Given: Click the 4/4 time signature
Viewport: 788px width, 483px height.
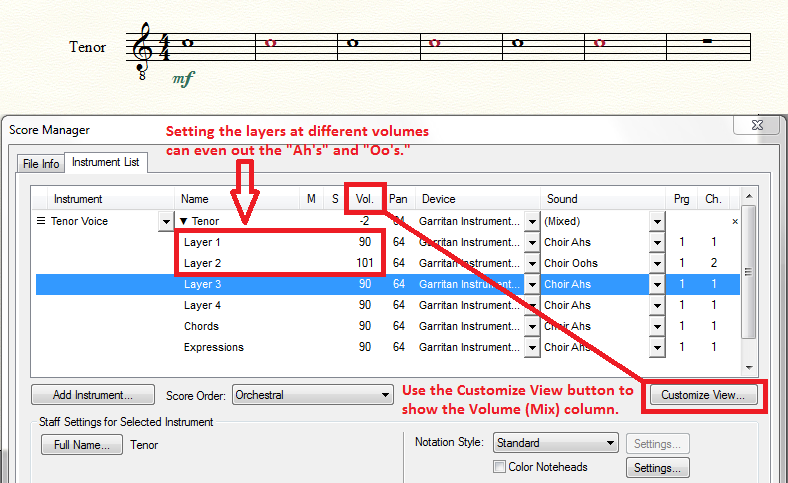Looking at the screenshot, I should coord(160,46).
